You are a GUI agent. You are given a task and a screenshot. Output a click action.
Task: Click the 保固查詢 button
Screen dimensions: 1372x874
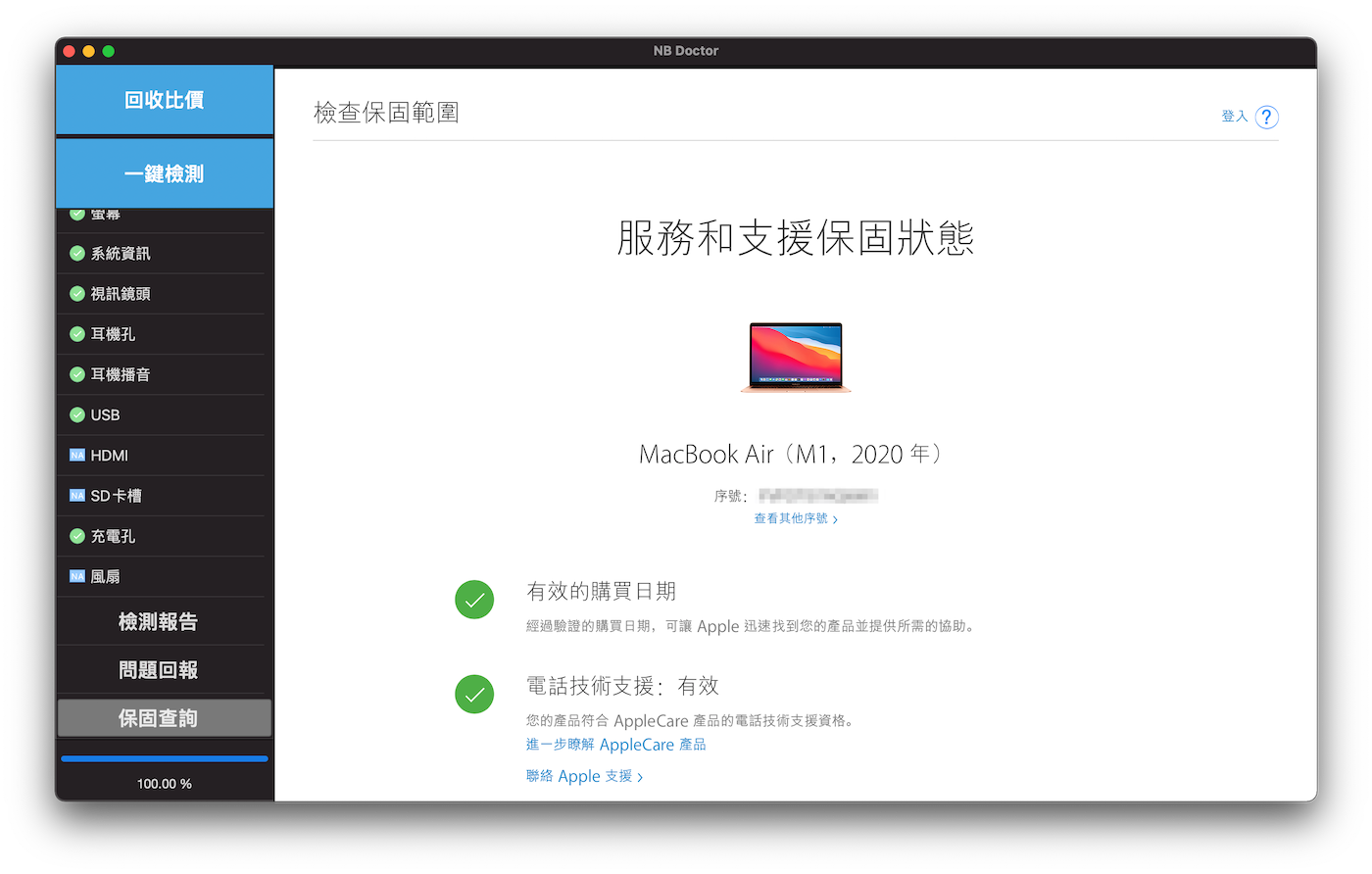pos(165,718)
